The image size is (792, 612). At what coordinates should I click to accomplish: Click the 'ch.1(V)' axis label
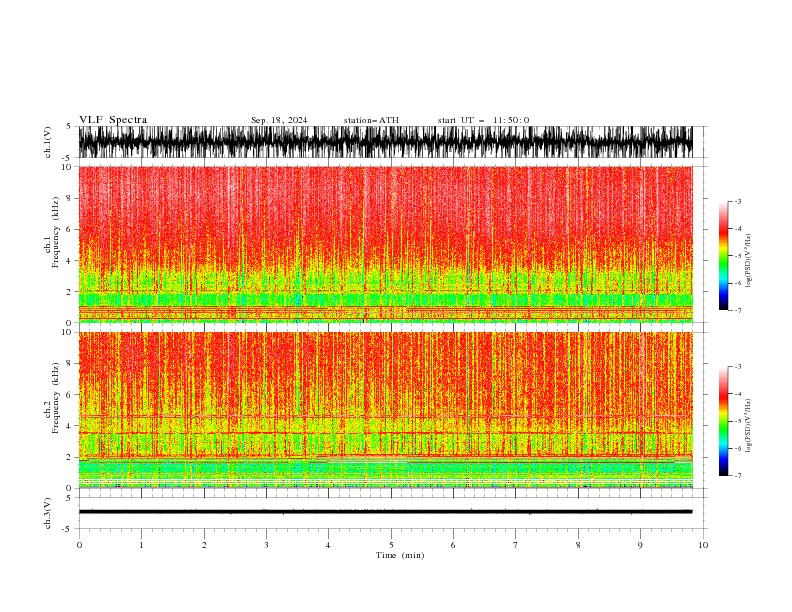[x=48, y=142]
